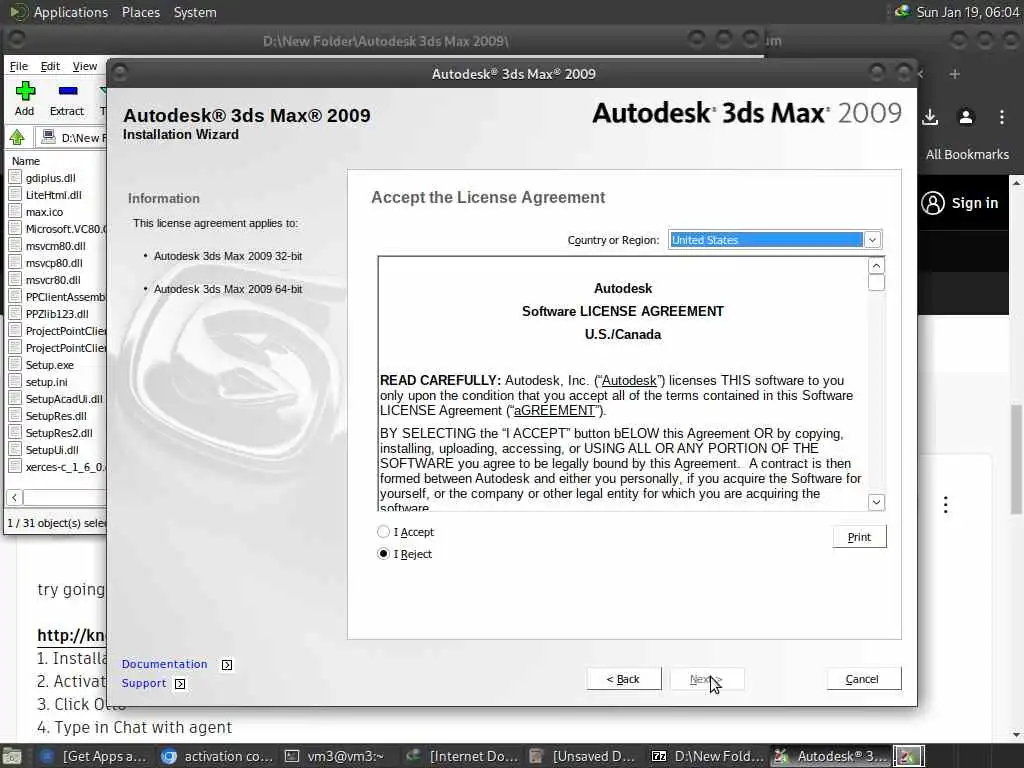The image size is (1024, 768).
Task: Select Setup.exe in the file list
Action: pos(50,364)
